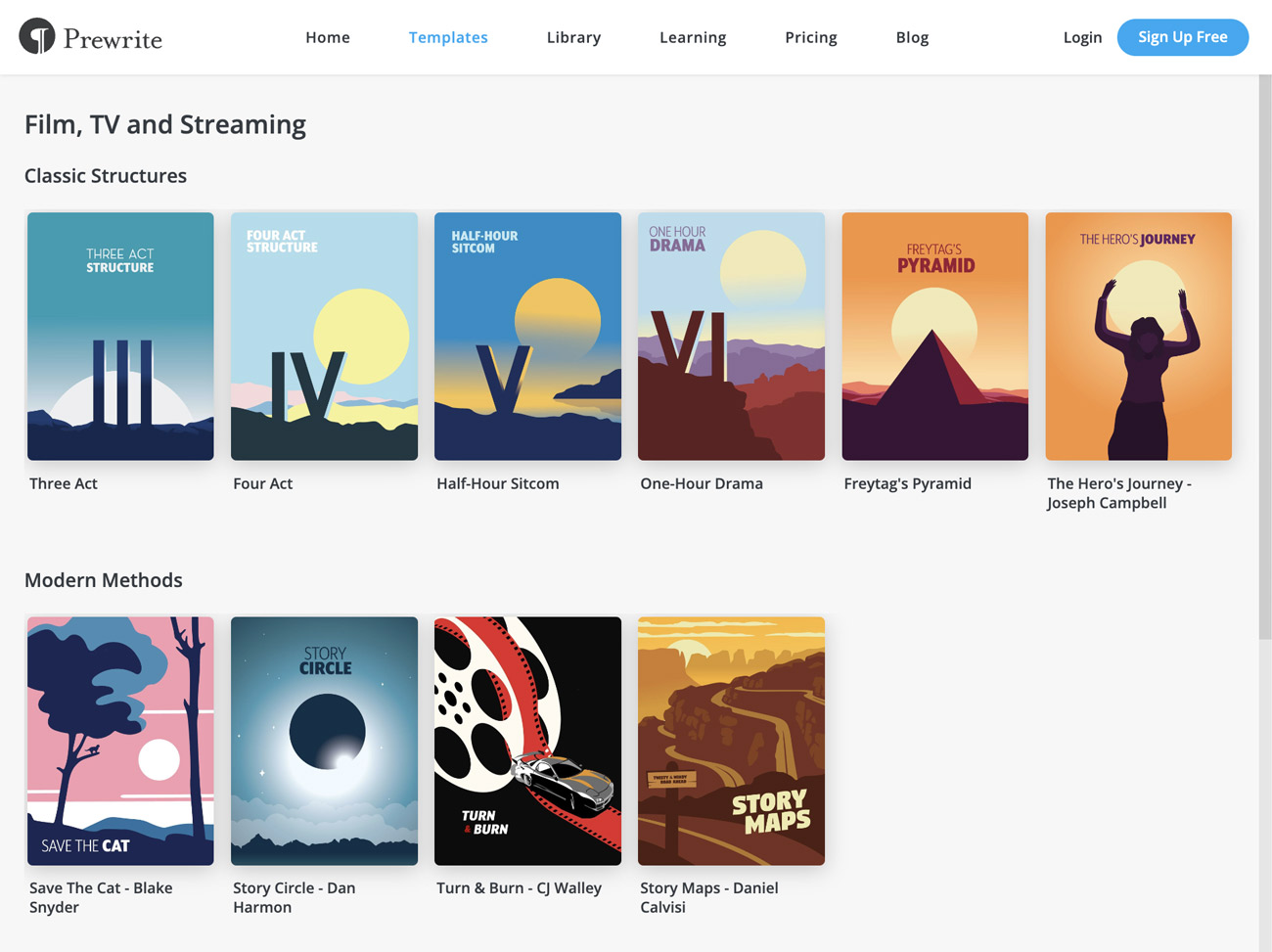Screen dimensions: 1272x952
Task: Select the Half-Hour Sitcom cover image
Action: tap(527, 337)
